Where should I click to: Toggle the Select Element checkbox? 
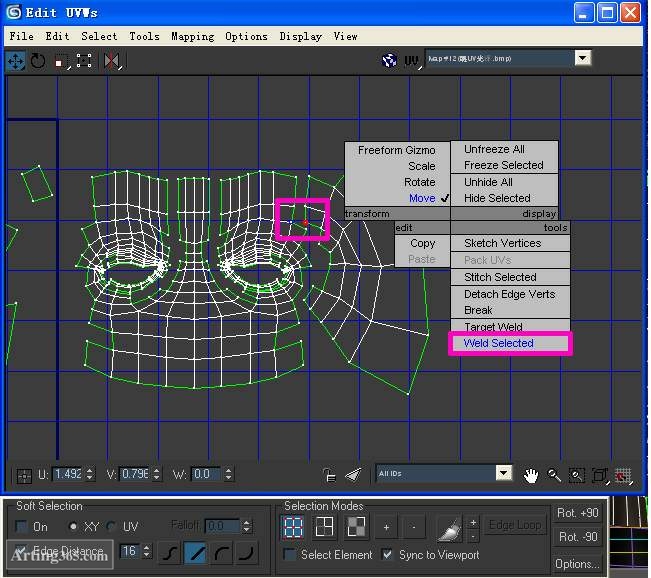coord(290,554)
